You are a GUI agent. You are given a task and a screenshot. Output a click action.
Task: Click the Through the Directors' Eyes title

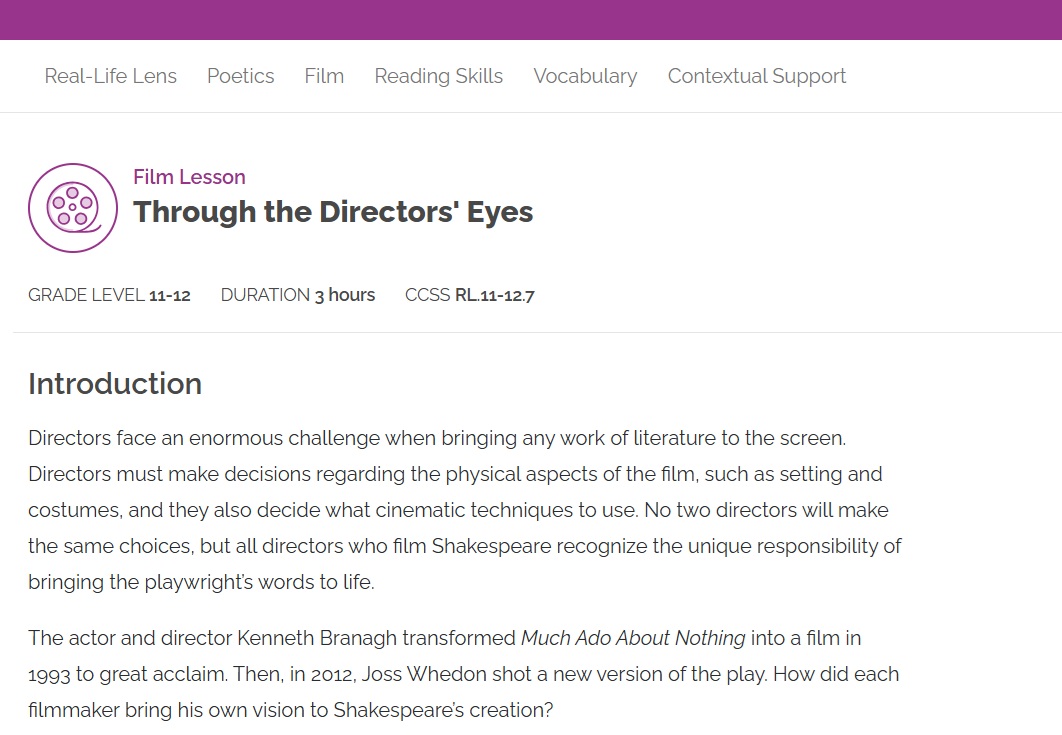coord(333,212)
